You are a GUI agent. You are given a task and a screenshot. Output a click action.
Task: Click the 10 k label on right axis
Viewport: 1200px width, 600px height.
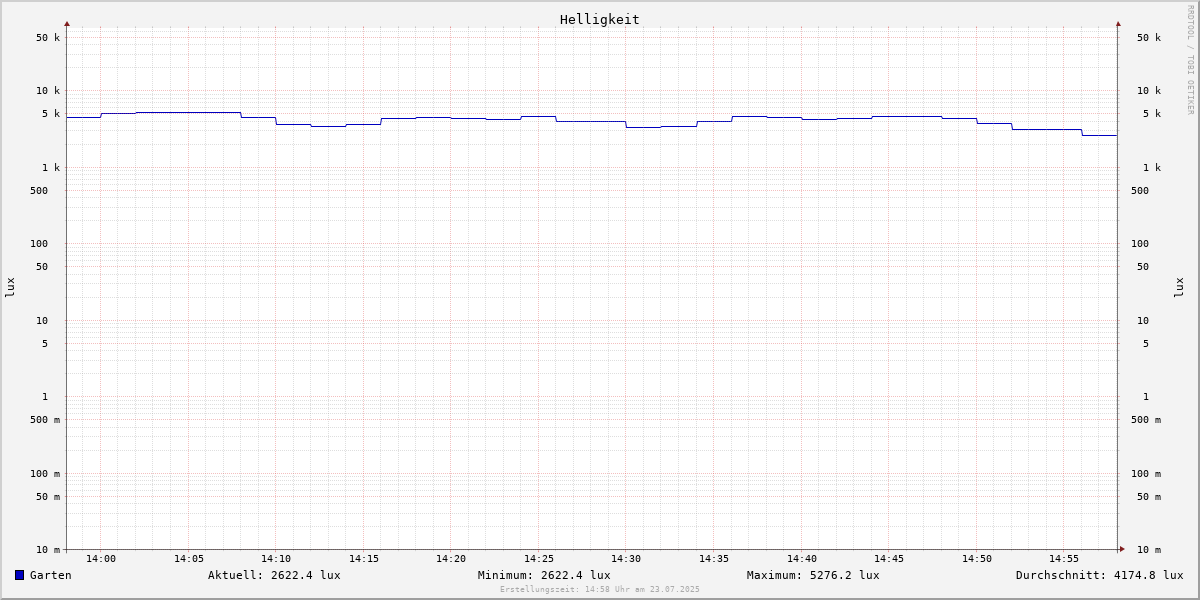1149,91
